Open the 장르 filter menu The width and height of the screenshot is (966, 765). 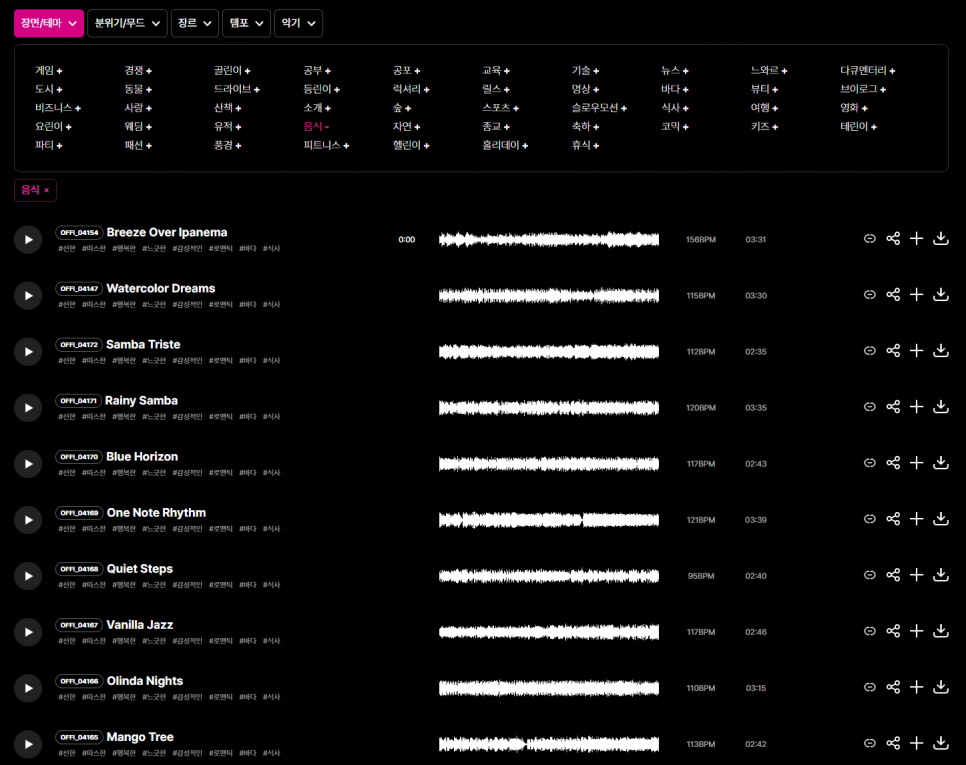coord(195,23)
